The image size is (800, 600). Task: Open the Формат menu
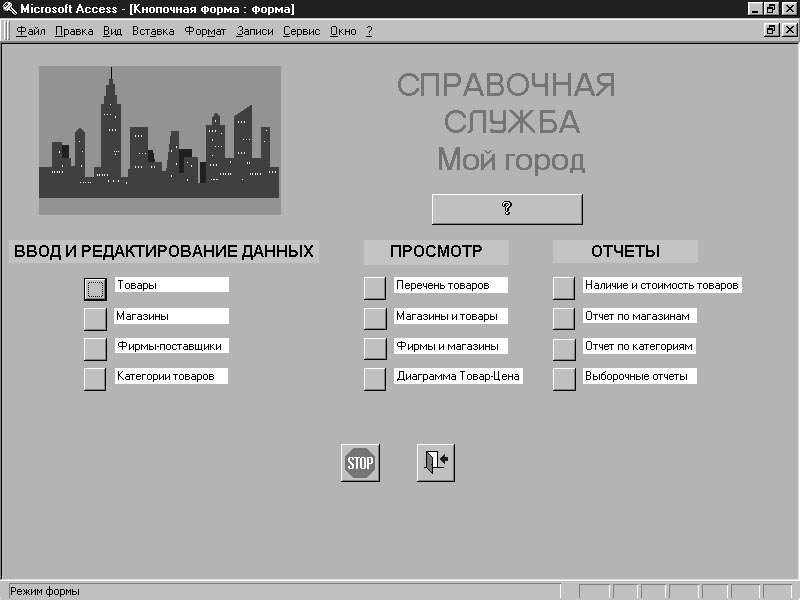pyautogui.click(x=205, y=31)
